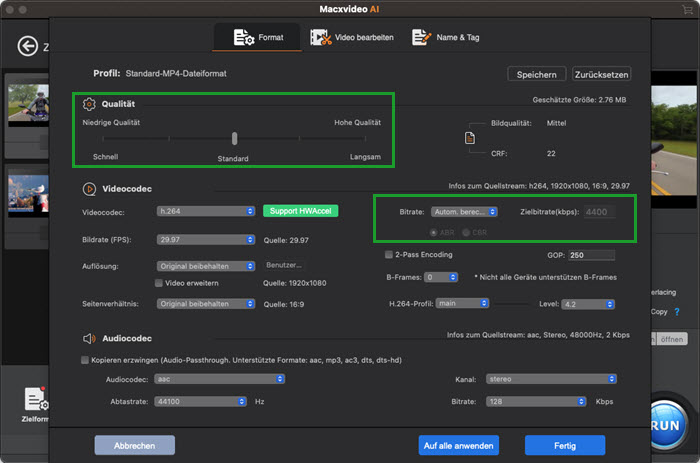The image size is (700, 463).
Task: Open the Kanal stereo dropdown
Action: [551, 379]
